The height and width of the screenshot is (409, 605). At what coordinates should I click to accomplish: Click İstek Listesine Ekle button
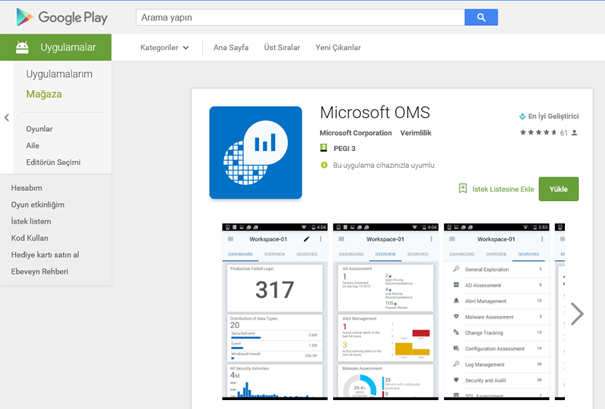point(503,189)
